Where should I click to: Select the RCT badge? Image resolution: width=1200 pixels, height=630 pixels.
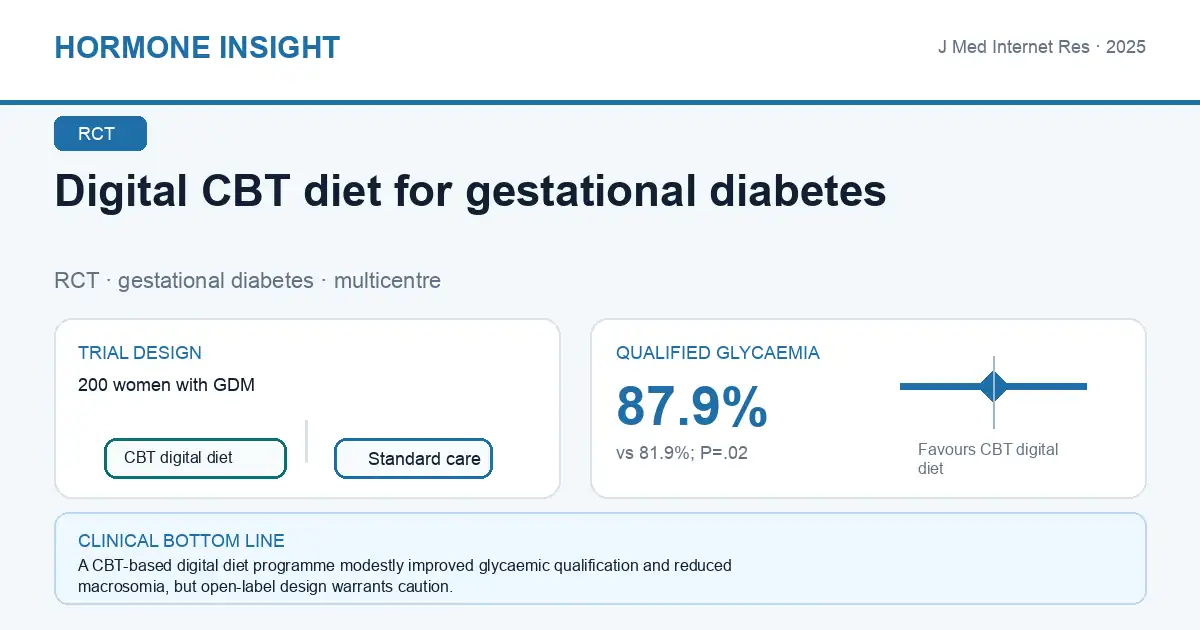(100, 134)
